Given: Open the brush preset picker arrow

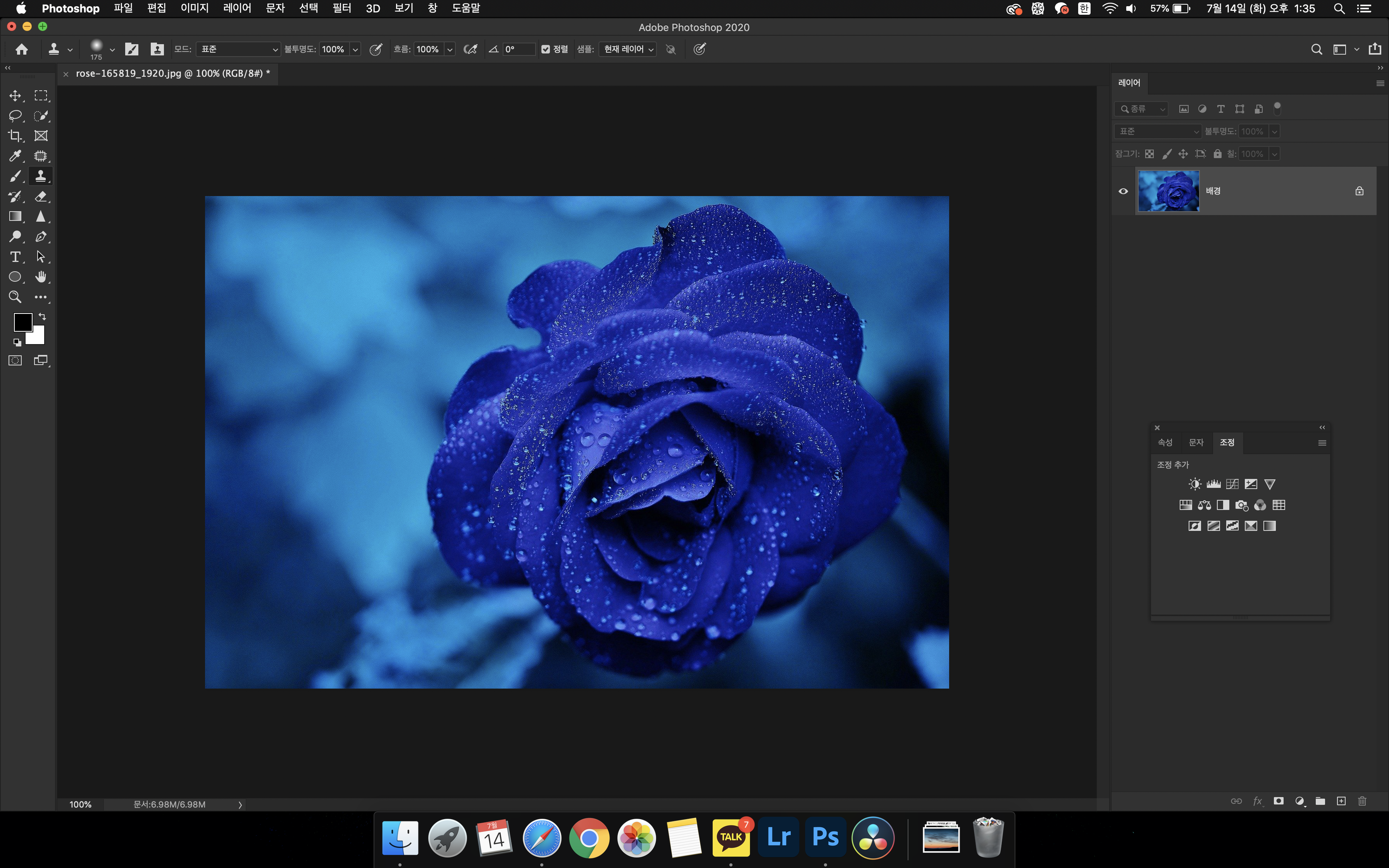Looking at the screenshot, I should pyautogui.click(x=112, y=50).
